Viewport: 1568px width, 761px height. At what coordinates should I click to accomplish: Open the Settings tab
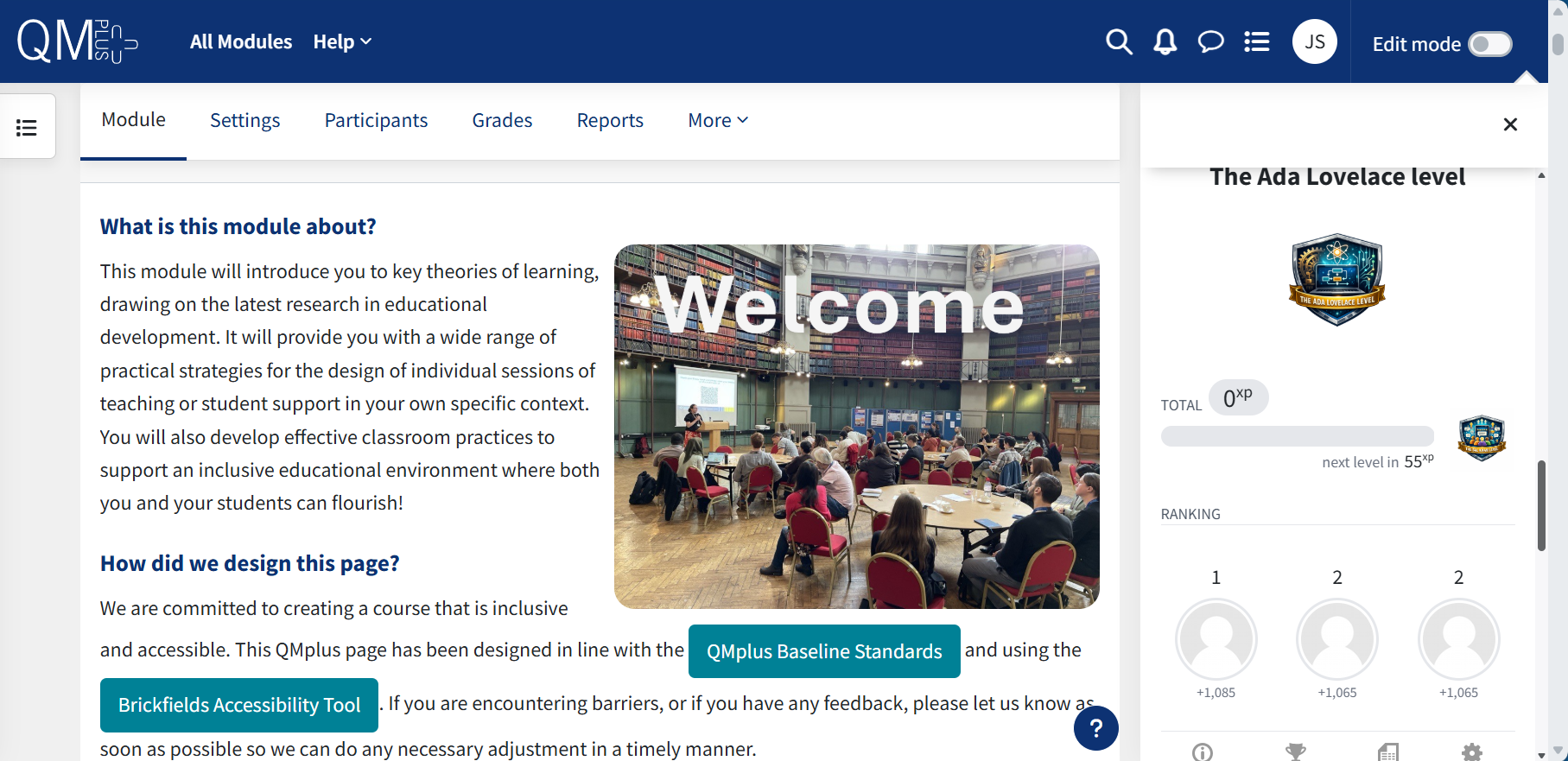(x=245, y=120)
